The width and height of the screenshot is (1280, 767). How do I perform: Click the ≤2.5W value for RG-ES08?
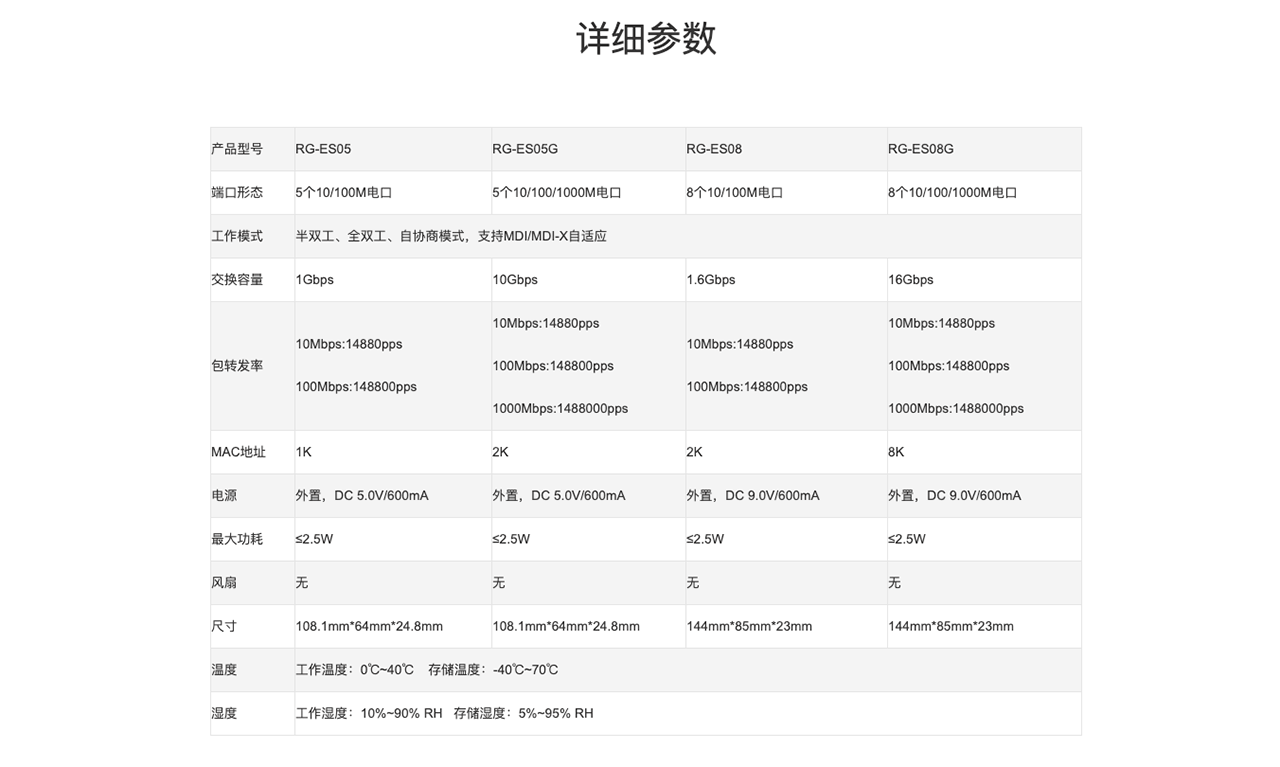click(x=705, y=539)
